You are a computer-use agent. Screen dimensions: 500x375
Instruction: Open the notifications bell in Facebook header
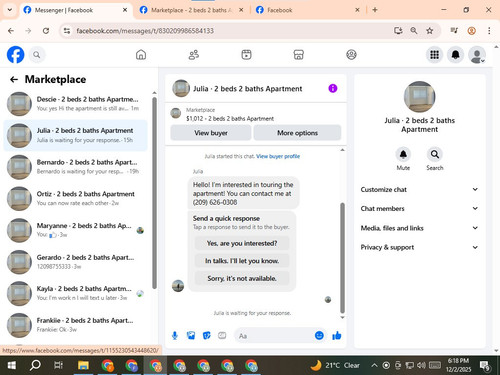456,55
